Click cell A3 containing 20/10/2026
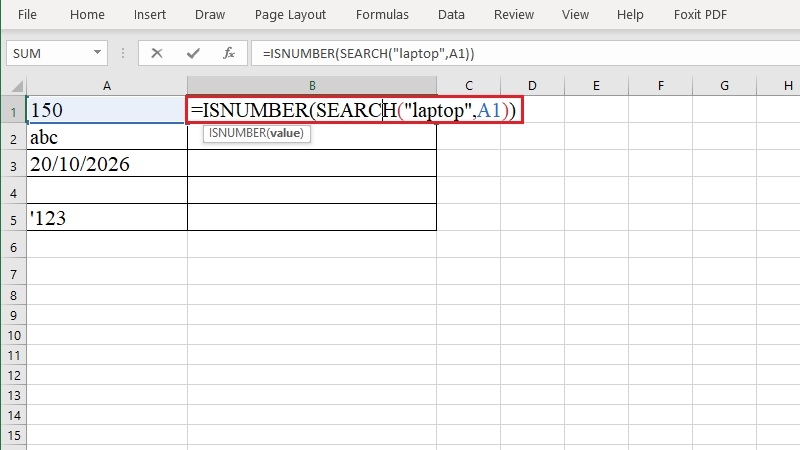This screenshot has height=450, width=800. (x=107, y=164)
